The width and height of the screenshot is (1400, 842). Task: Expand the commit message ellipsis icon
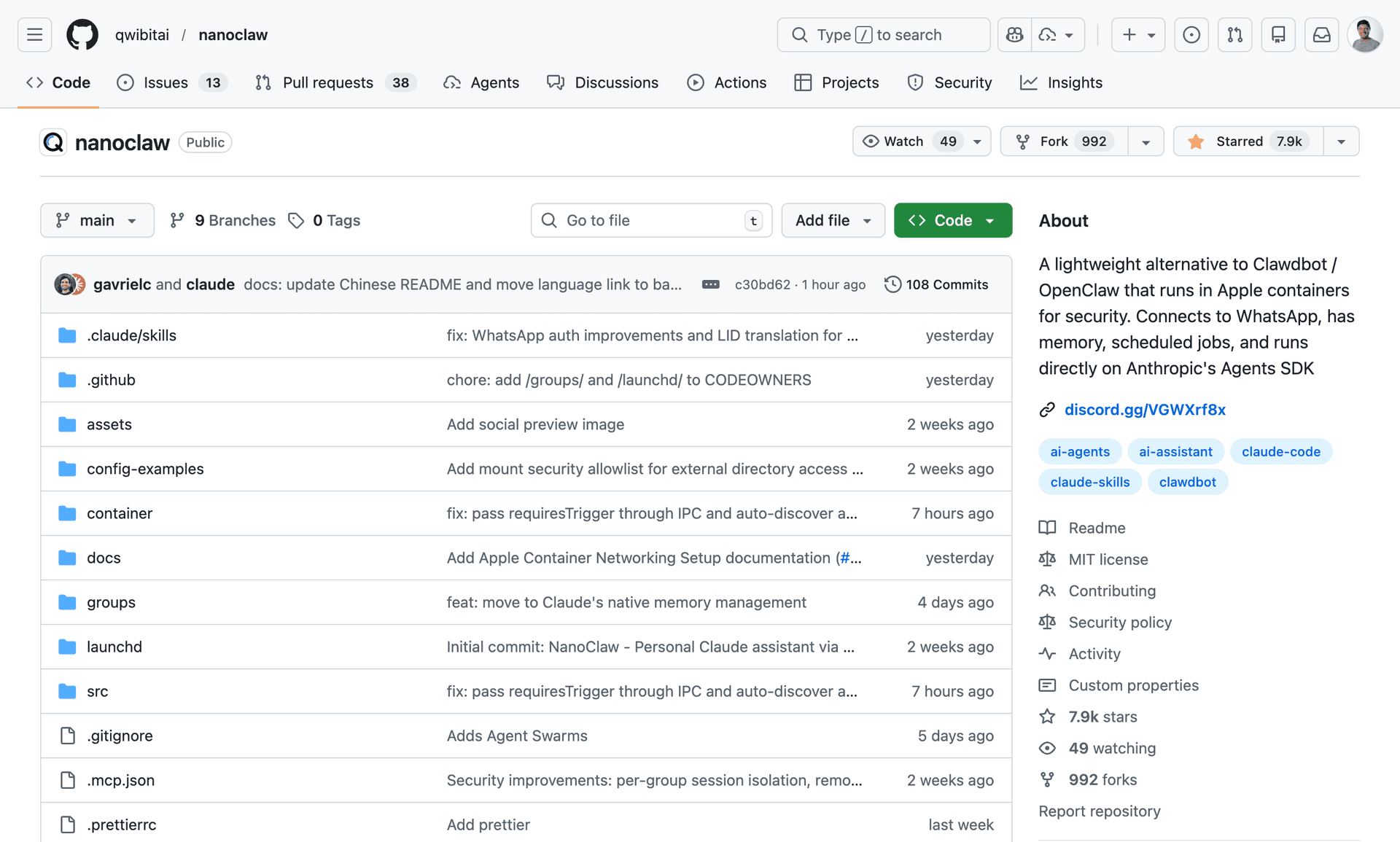pyautogui.click(x=710, y=284)
